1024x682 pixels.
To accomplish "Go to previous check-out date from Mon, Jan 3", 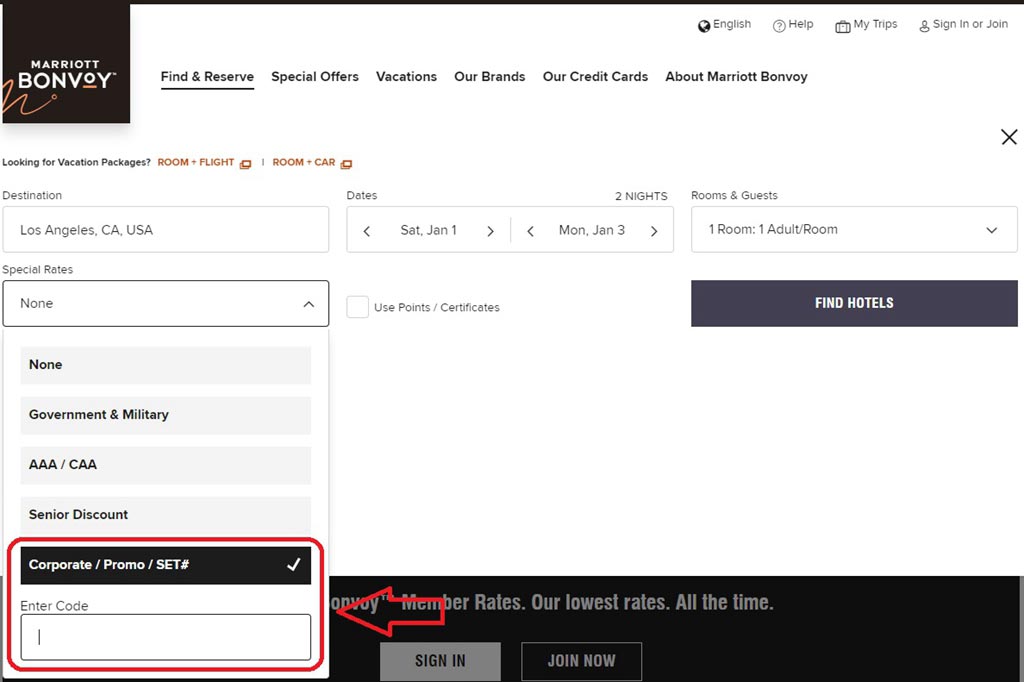I will 530,231.
